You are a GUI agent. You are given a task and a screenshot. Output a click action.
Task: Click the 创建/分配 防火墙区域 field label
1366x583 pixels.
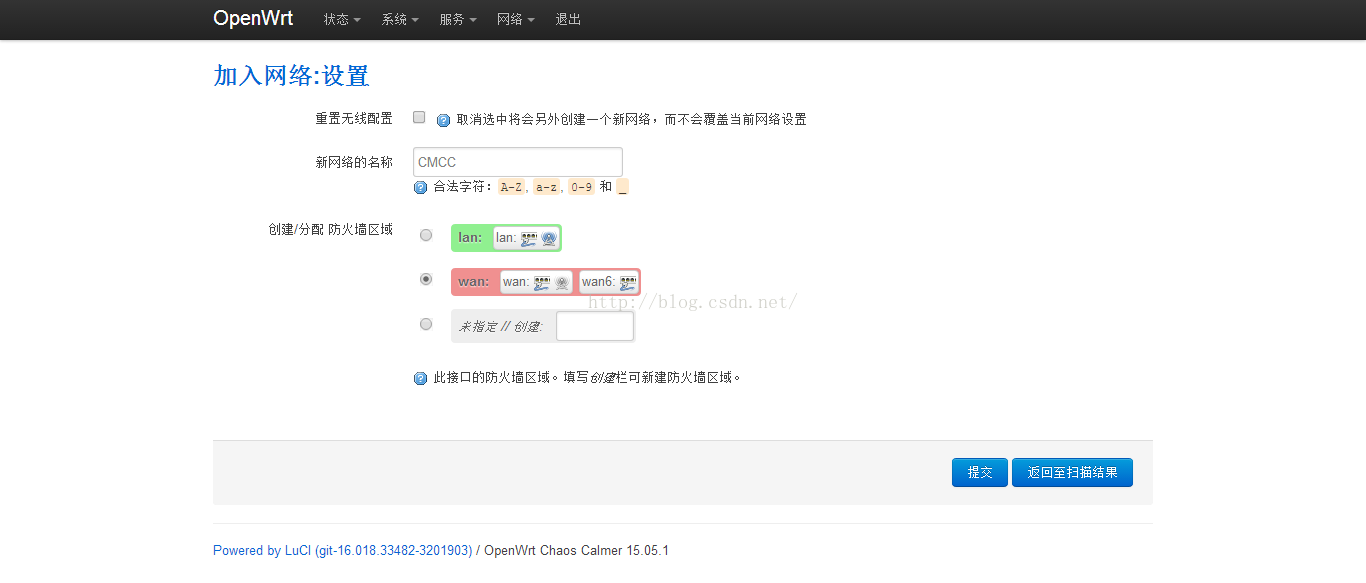[x=330, y=229]
